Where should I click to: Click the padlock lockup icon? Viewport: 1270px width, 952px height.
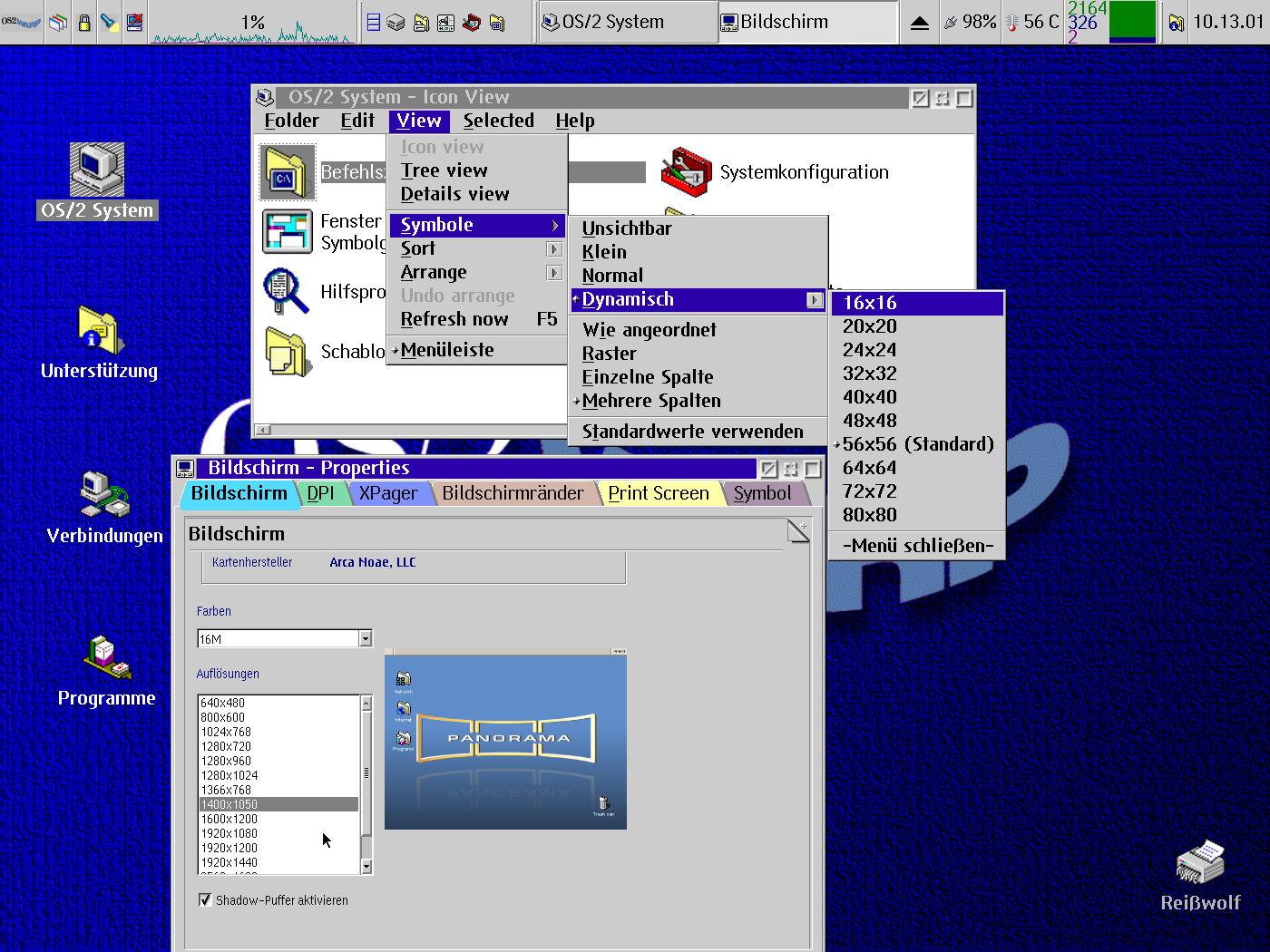click(84, 22)
